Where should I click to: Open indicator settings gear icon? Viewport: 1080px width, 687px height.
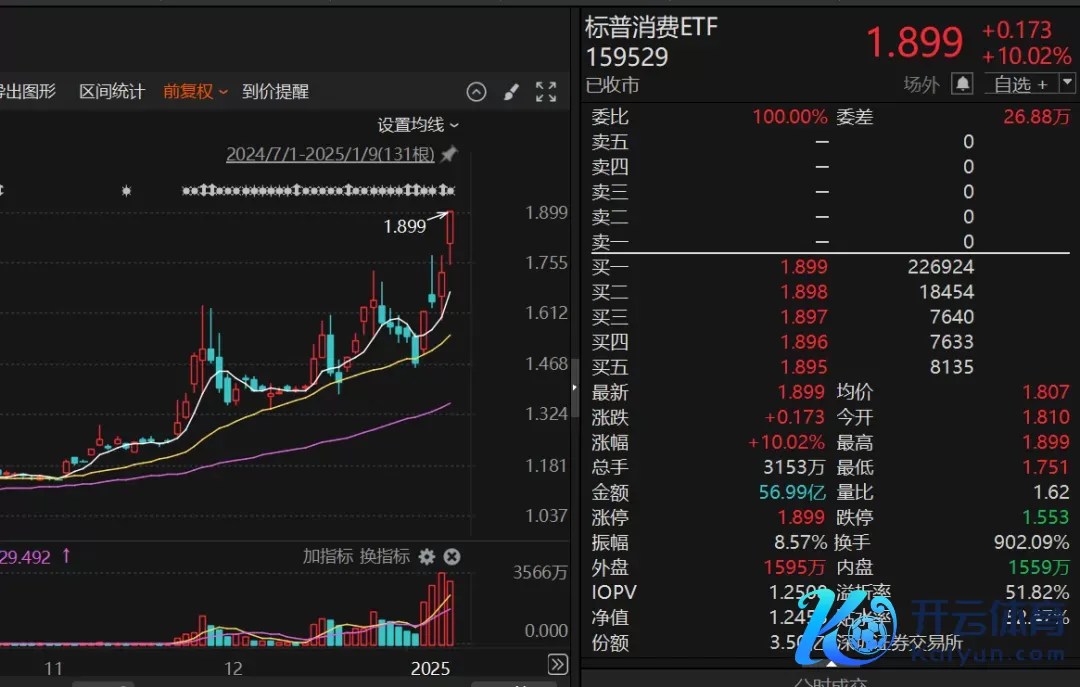point(427,557)
